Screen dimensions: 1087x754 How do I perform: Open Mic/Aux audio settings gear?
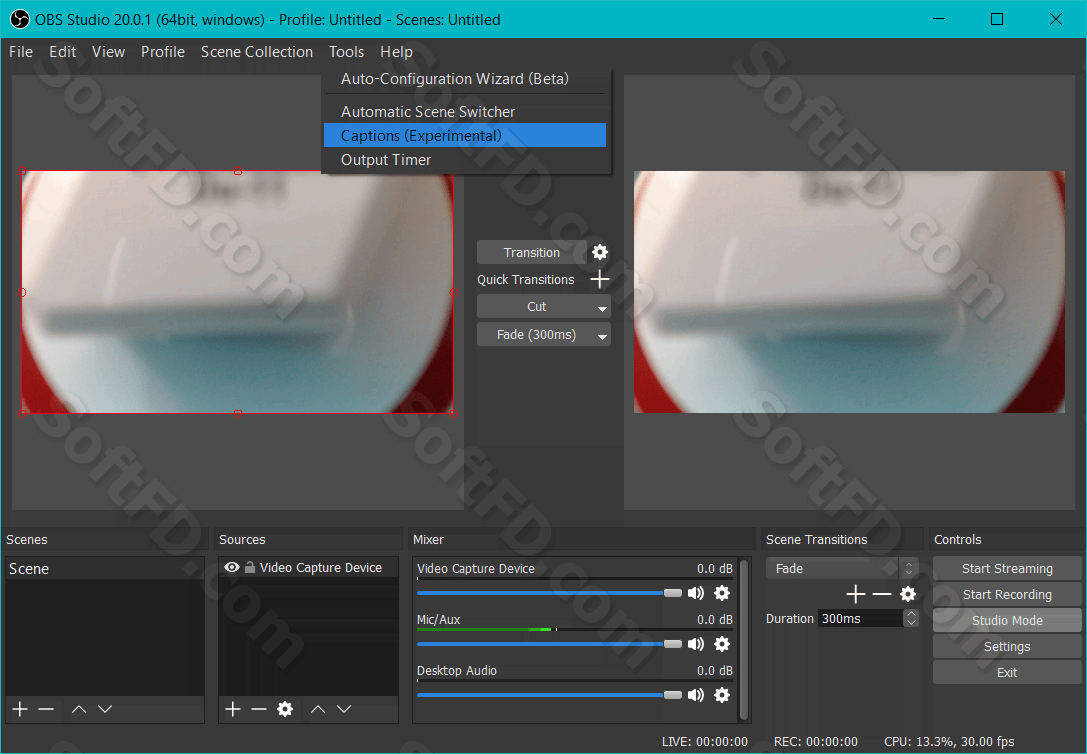point(722,644)
